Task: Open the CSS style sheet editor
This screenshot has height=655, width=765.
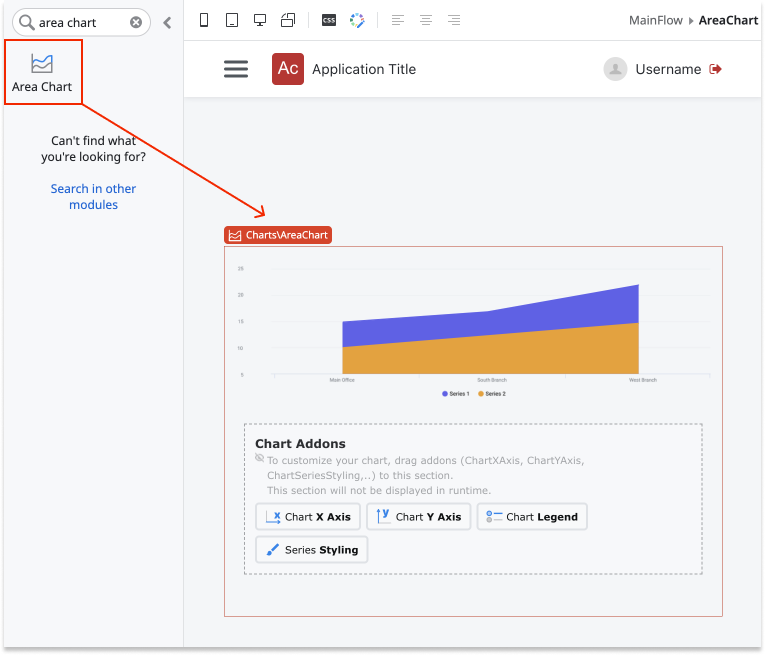Action: point(329,20)
